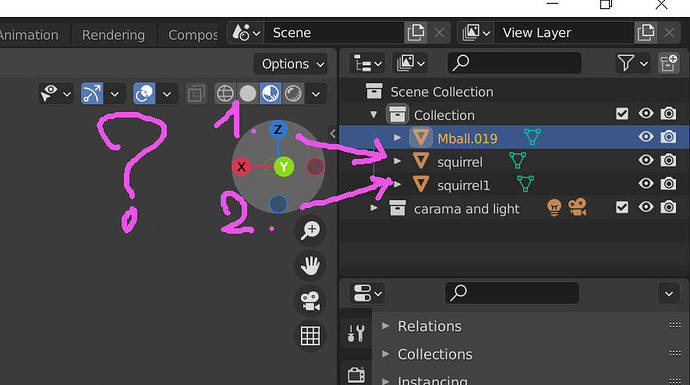Click Mball.019 mesh data icon
The height and width of the screenshot is (385, 690).
(x=532, y=137)
